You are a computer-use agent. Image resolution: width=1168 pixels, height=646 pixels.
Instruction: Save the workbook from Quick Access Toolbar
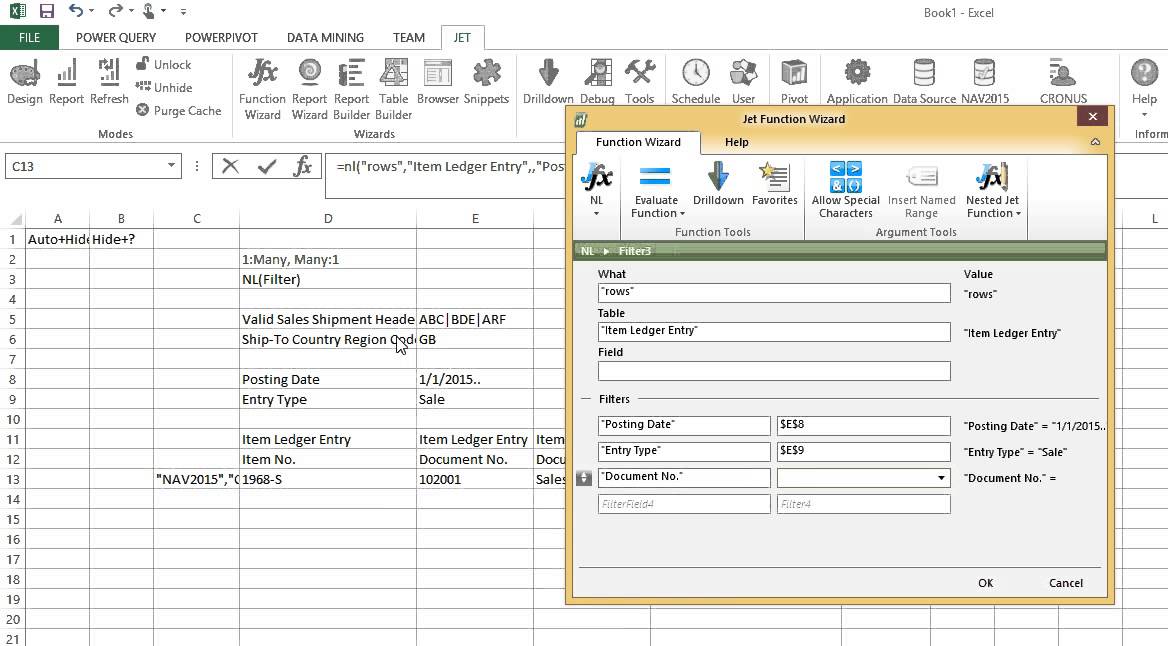pos(47,11)
